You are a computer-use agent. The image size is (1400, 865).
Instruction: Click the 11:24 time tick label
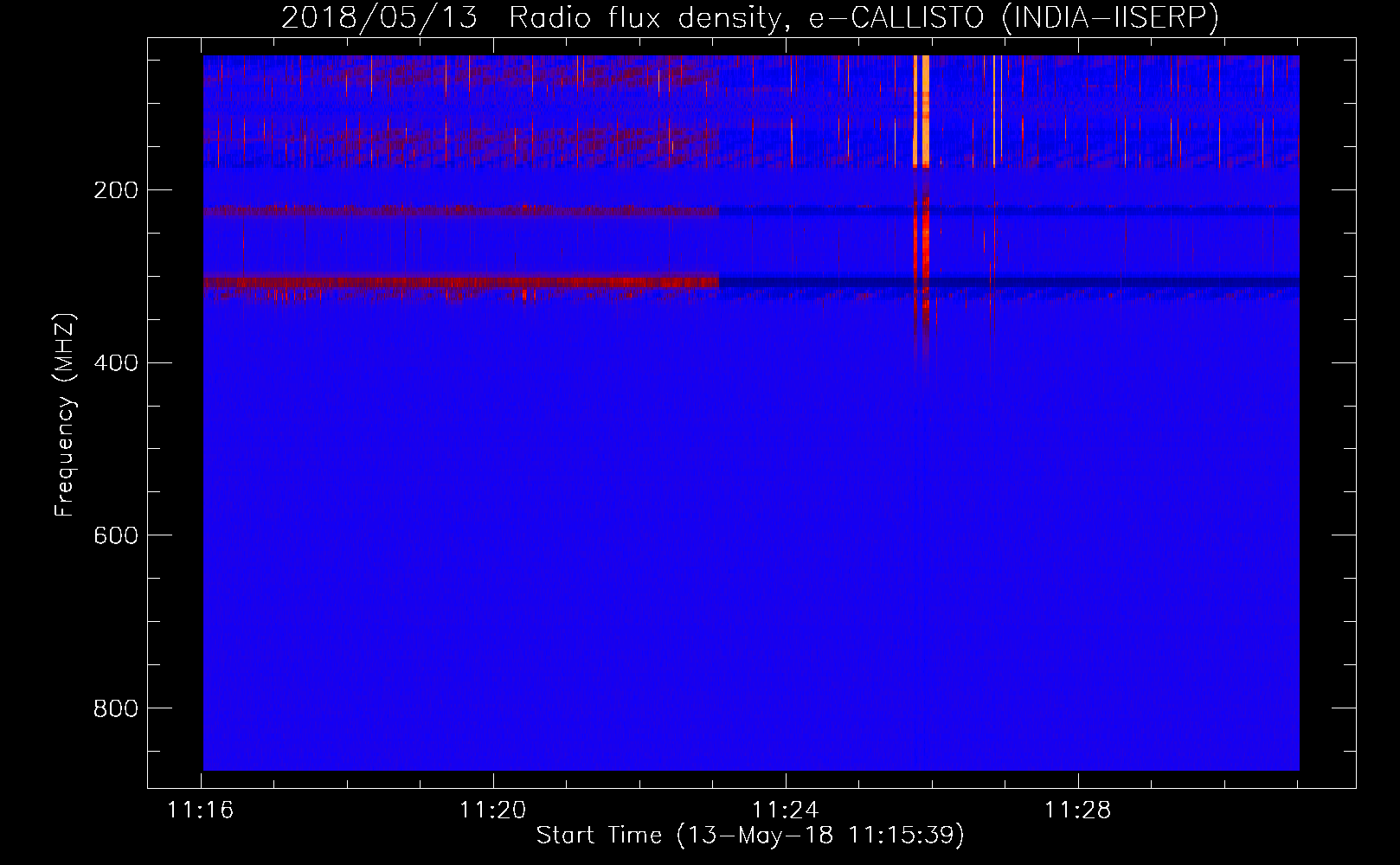[786, 811]
